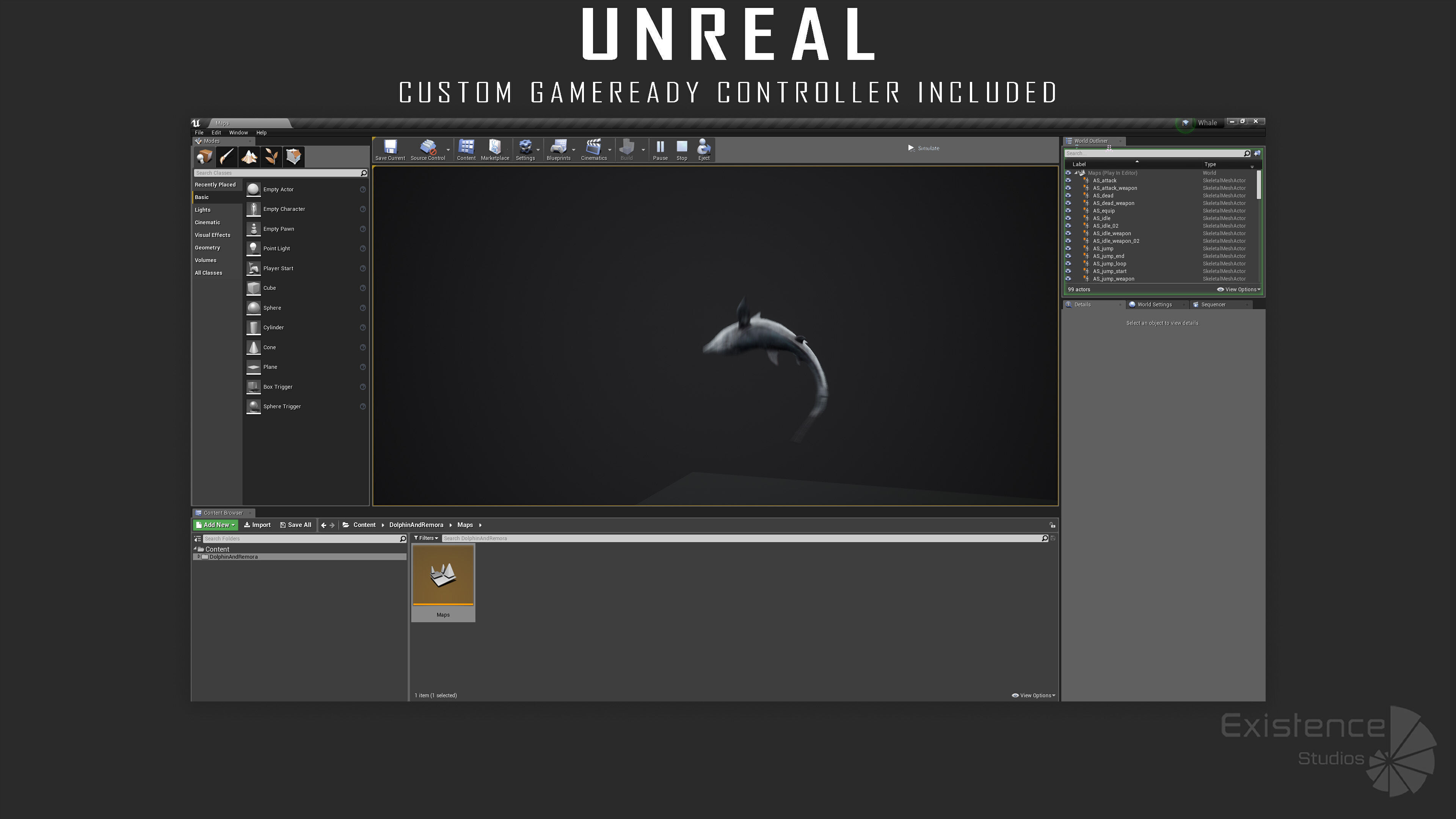Click the Save All button
This screenshot has width=1456, height=819.
(x=296, y=525)
